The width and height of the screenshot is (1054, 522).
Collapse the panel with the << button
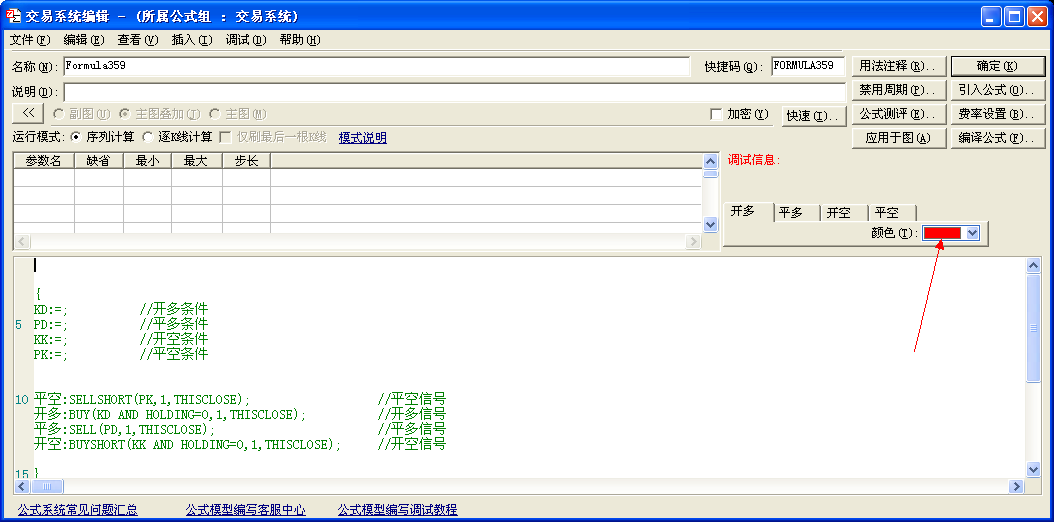pos(28,114)
